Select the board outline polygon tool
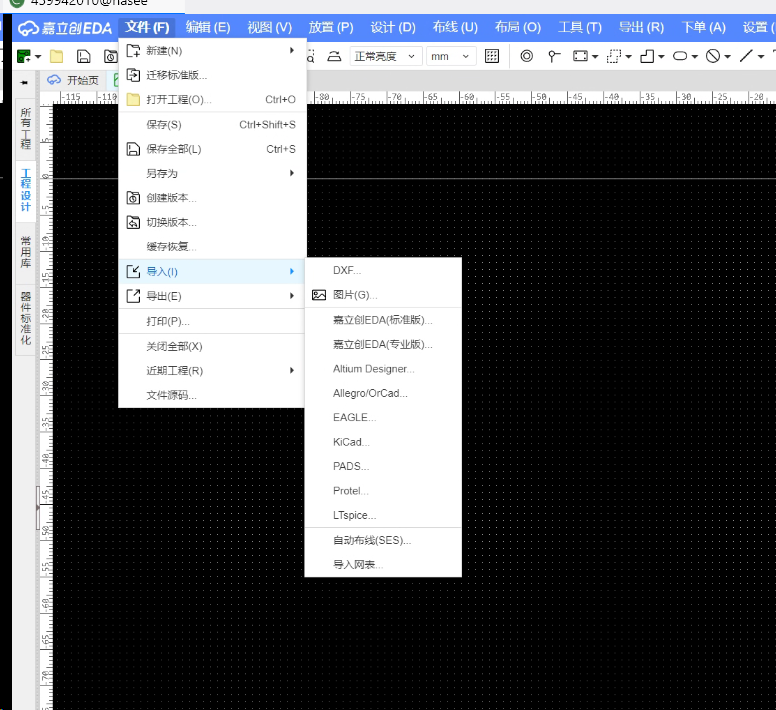Image resolution: width=776 pixels, height=710 pixels. pos(647,56)
